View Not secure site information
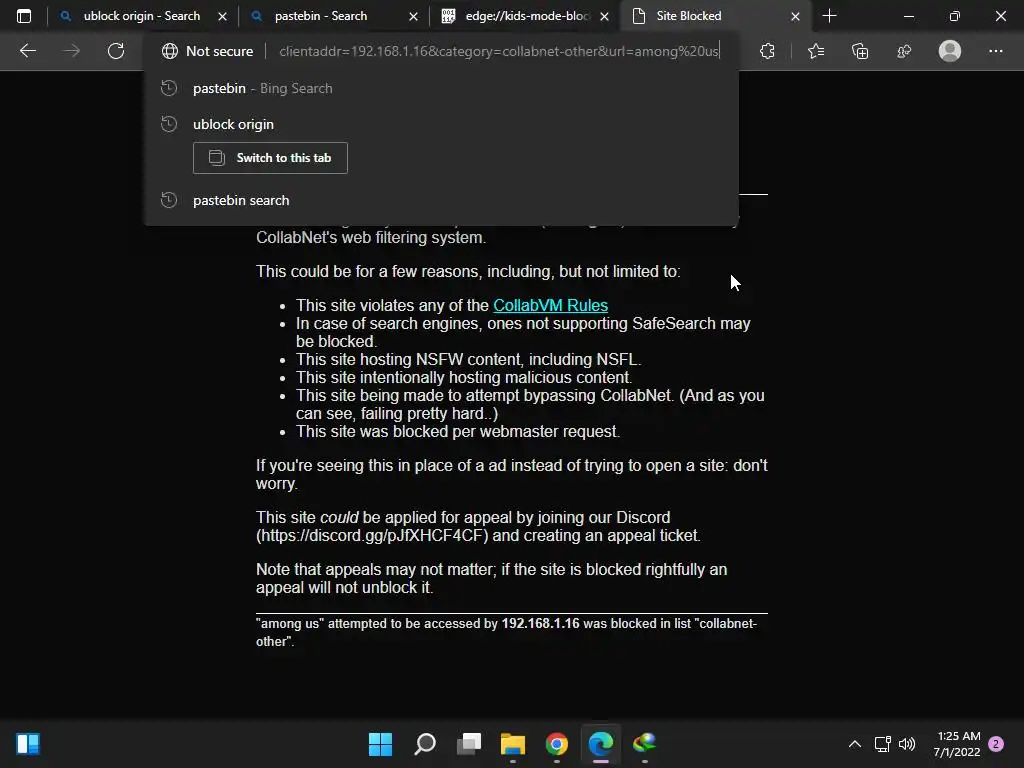 [207, 51]
